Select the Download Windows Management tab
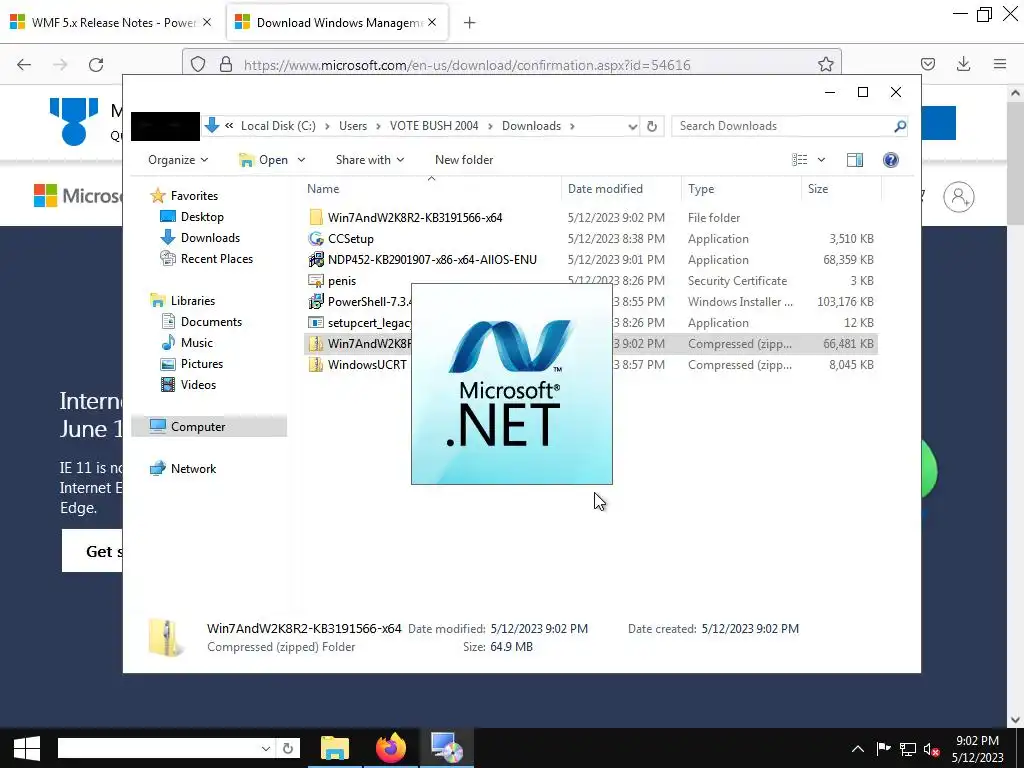This screenshot has height=768, width=1024. 338,22
